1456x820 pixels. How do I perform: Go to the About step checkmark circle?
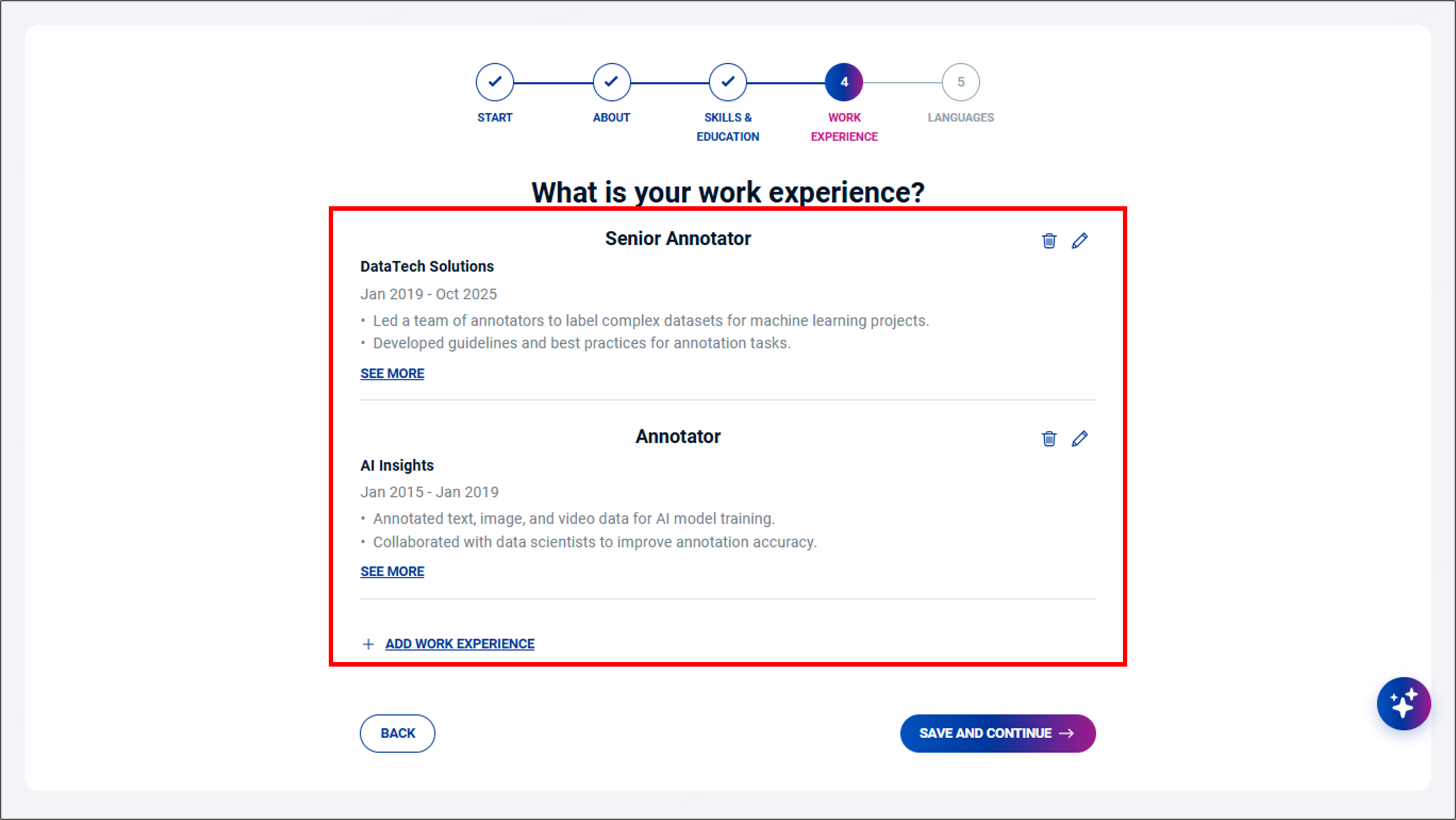coord(611,82)
